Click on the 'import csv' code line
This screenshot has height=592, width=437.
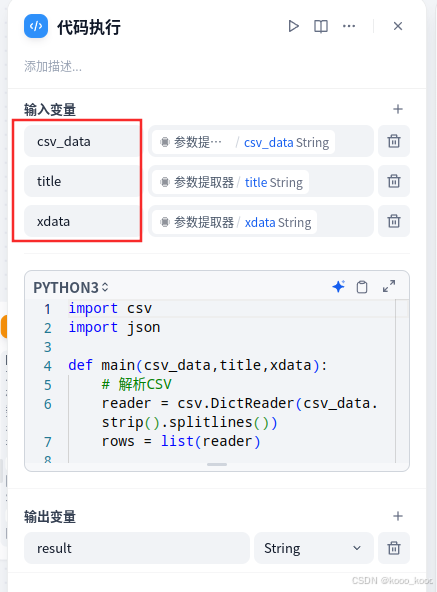pyautogui.click(x=110, y=308)
